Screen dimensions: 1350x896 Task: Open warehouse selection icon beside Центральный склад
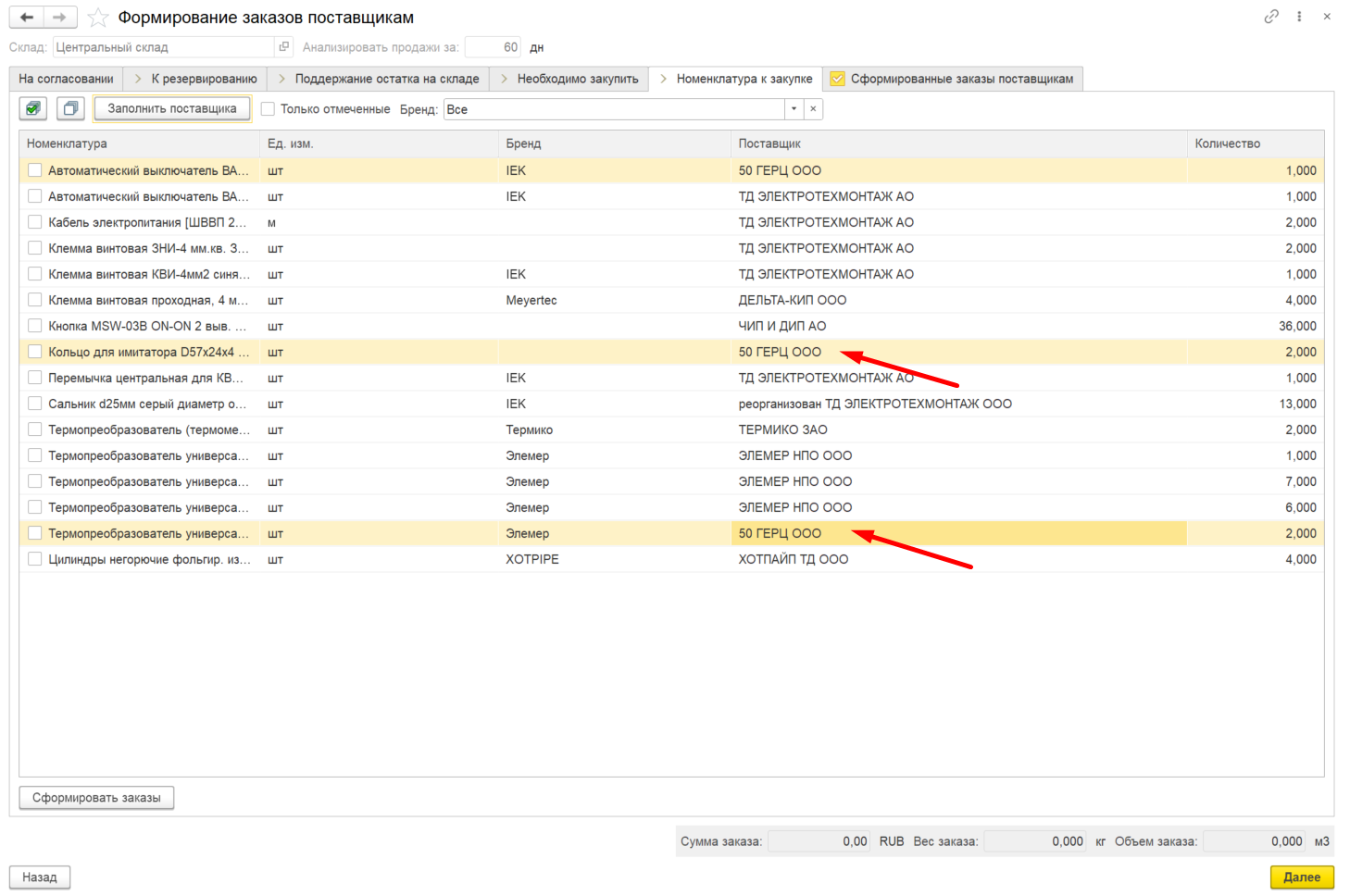coord(284,47)
